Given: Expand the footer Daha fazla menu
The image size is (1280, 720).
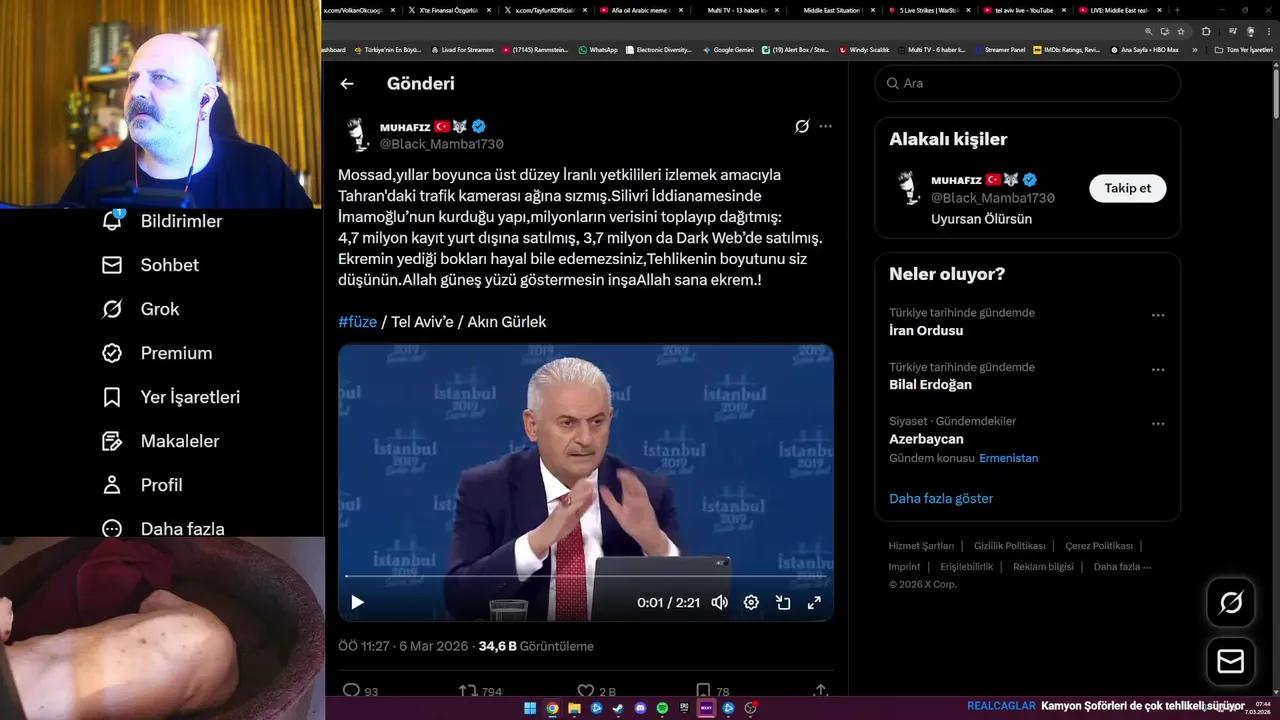Looking at the screenshot, I should coord(1122,566).
